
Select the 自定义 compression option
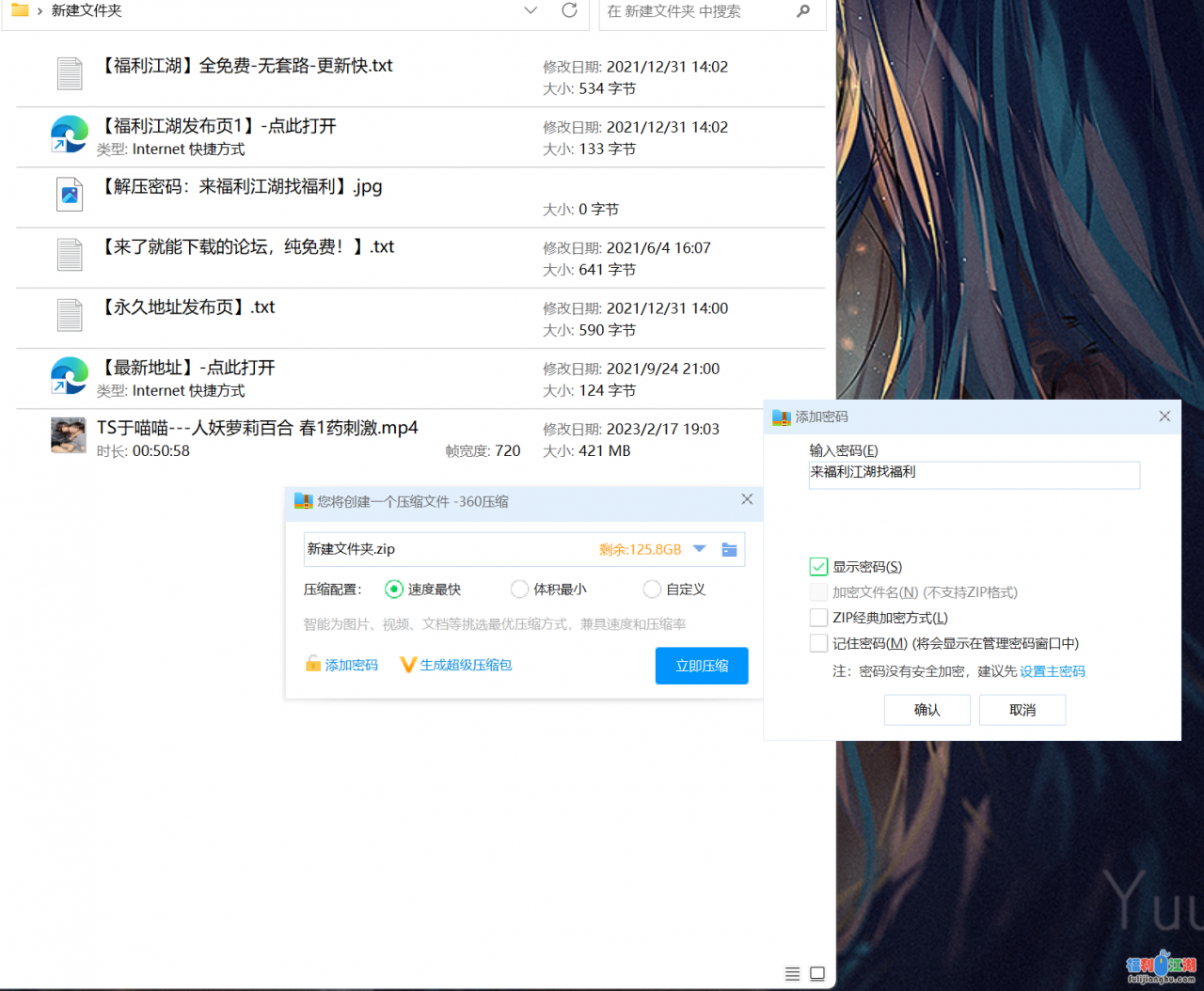coord(652,590)
